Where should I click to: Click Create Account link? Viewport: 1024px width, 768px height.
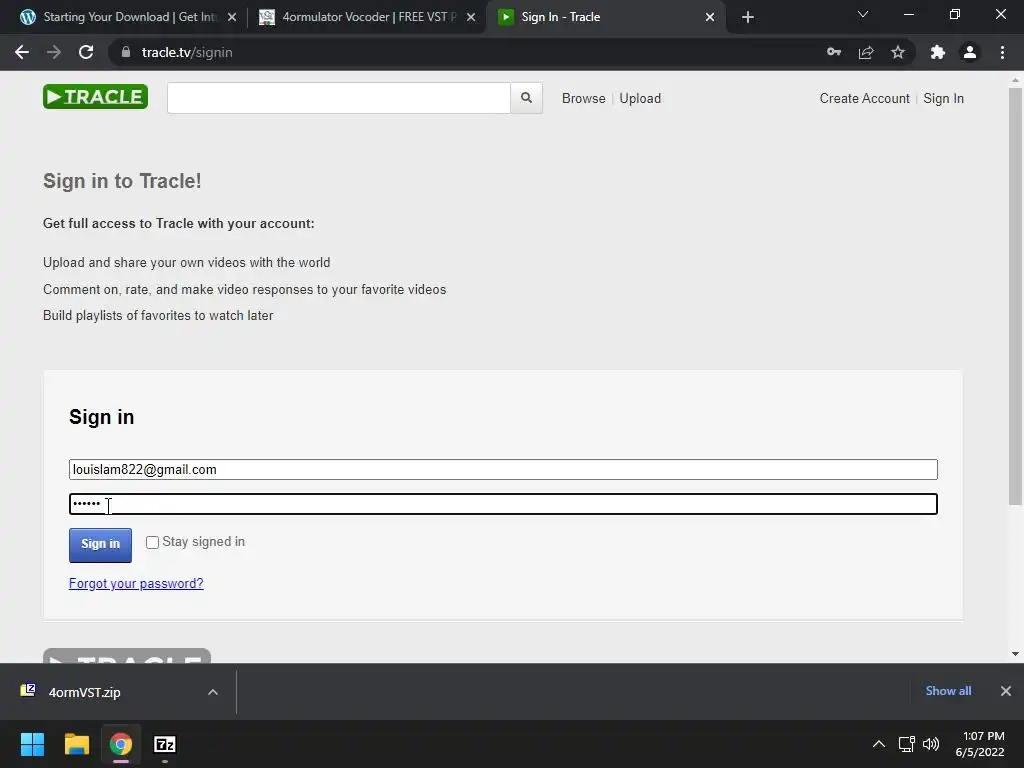(x=865, y=98)
